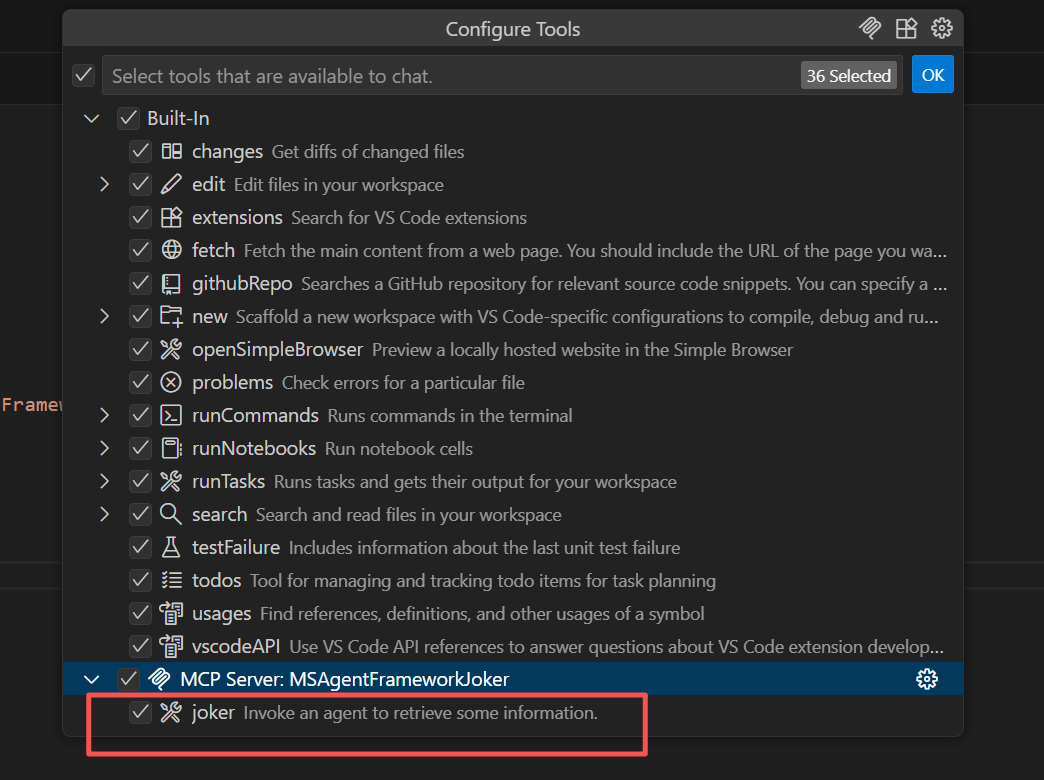Toggle the select-all checkbox beside search field
The height and width of the screenshot is (780, 1044).
click(84, 75)
